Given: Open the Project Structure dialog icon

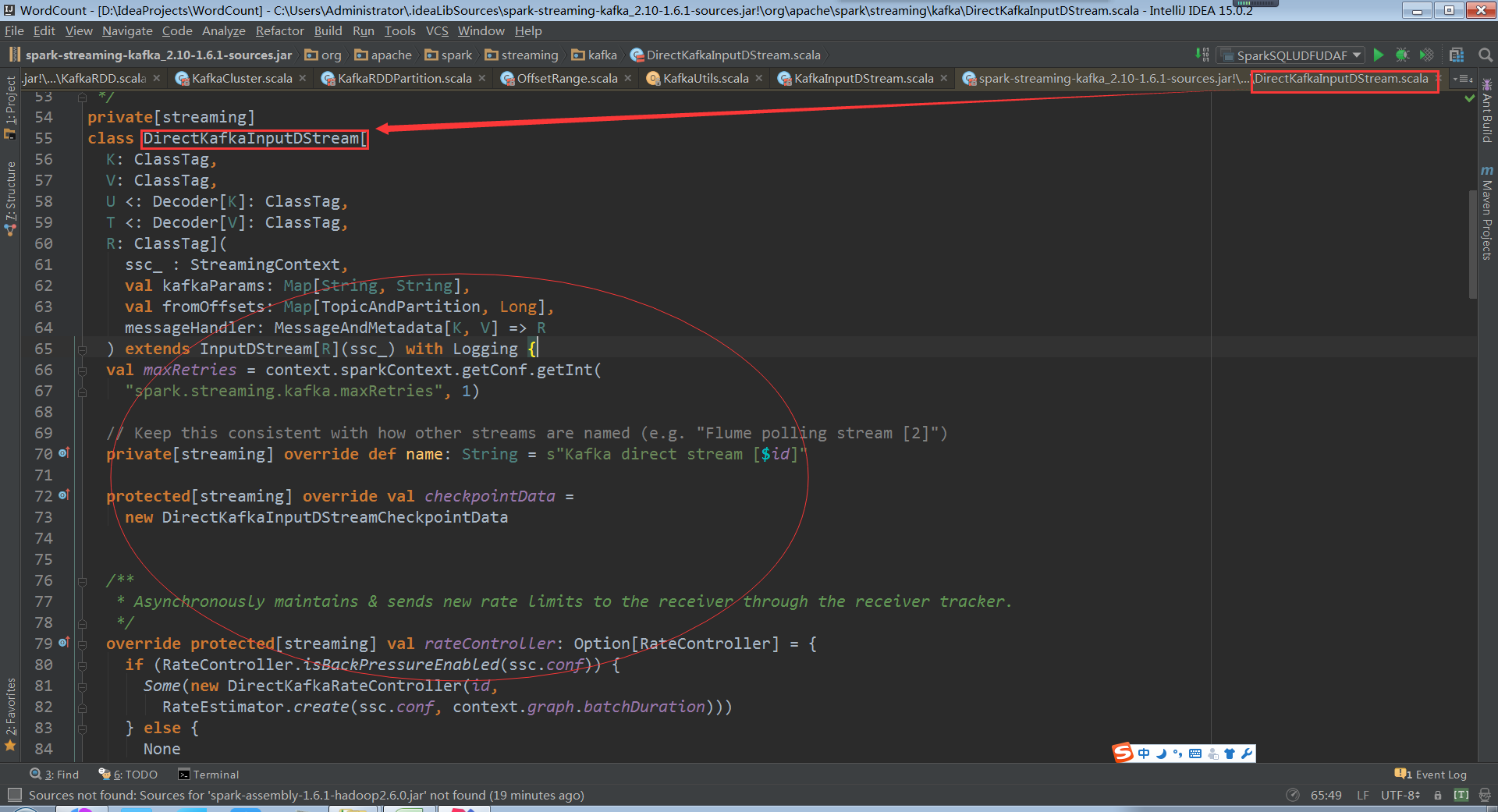Looking at the screenshot, I should [1456, 55].
